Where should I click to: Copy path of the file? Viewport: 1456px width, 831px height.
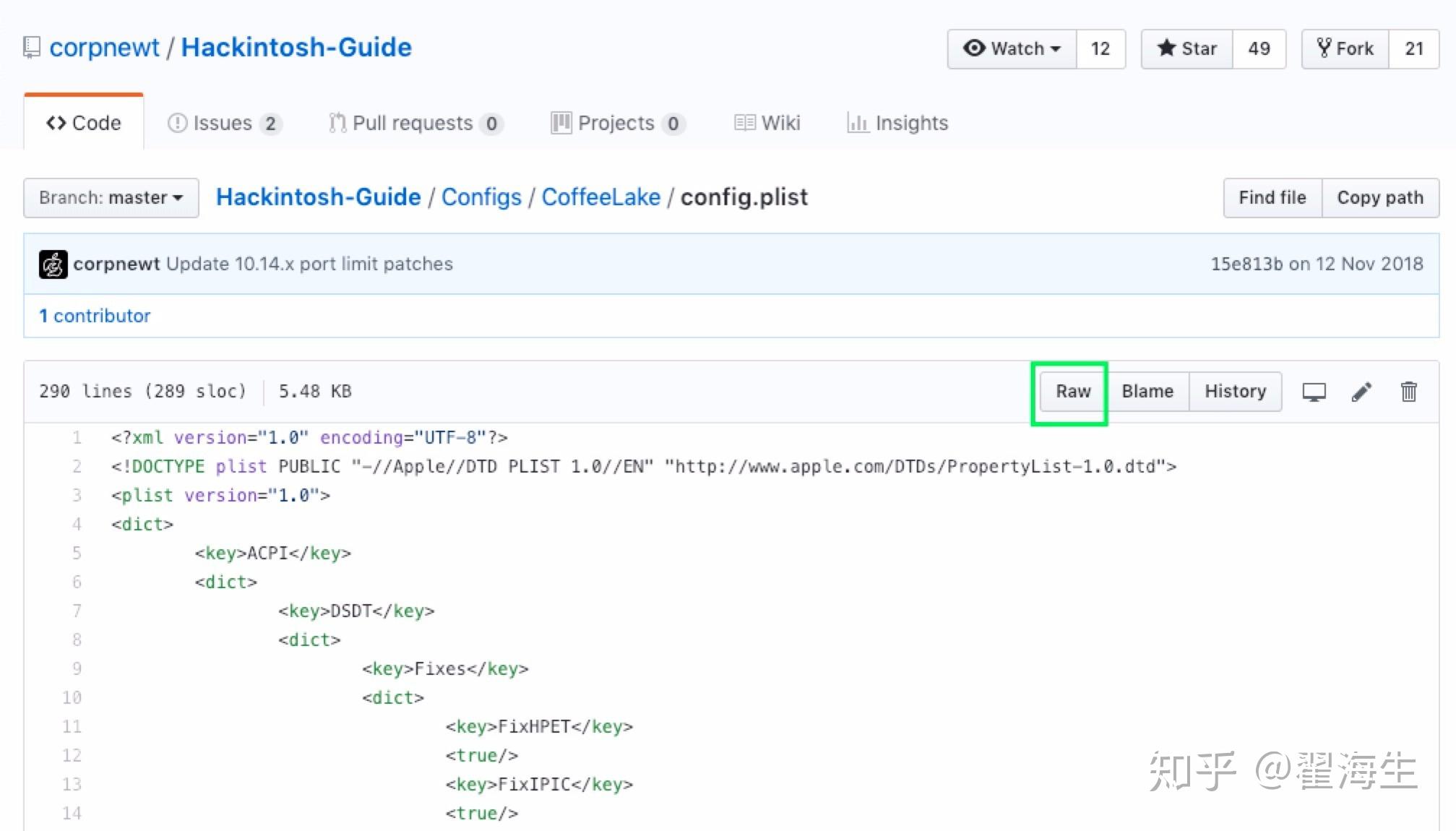coord(1379,198)
